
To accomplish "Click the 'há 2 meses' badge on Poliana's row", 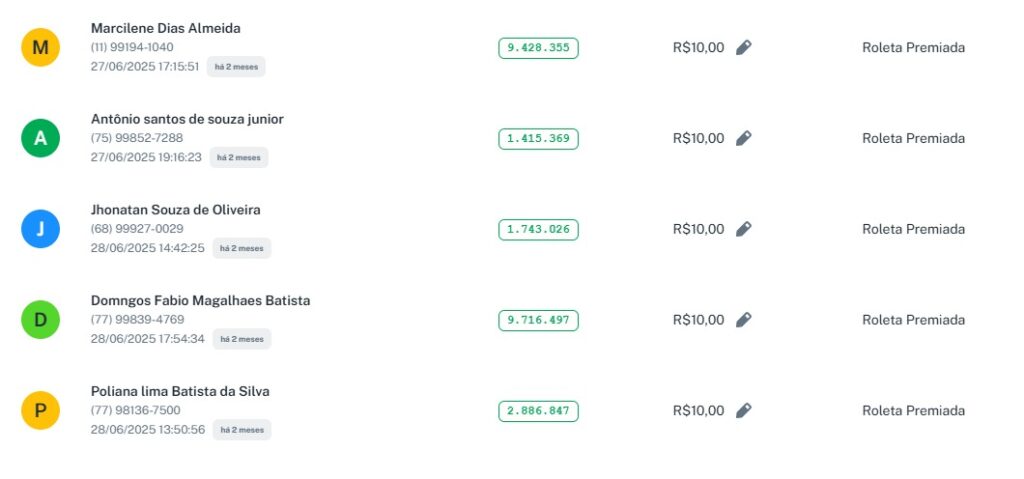I will pyautogui.click(x=241, y=430).
